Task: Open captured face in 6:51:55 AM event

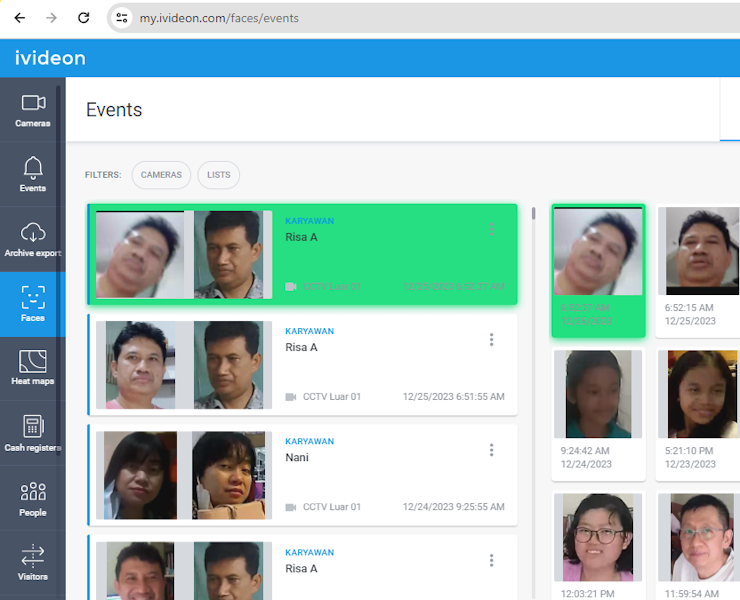Action: point(140,365)
